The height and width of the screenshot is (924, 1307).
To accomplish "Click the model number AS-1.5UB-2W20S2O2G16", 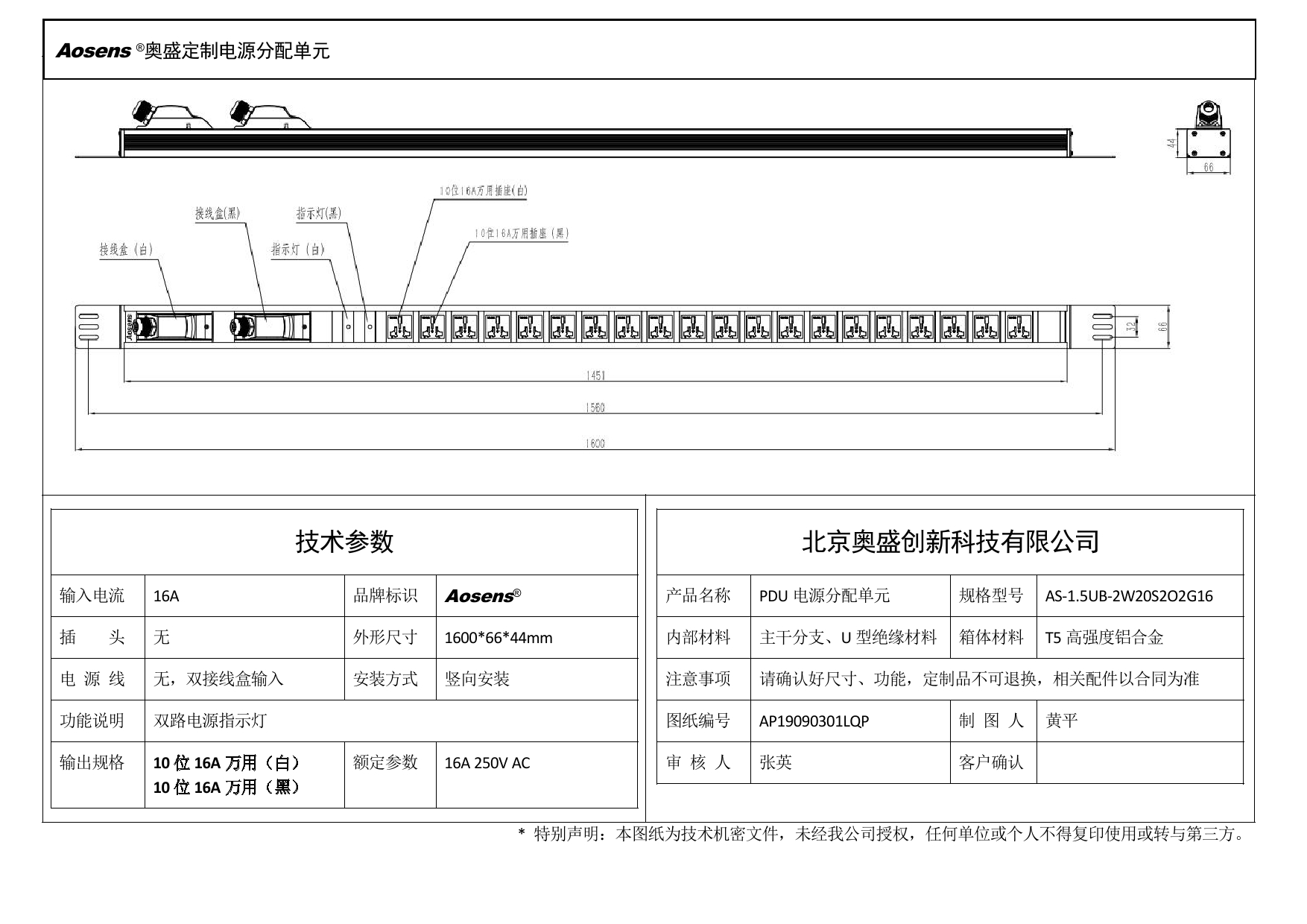I will click(x=1128, y=596).
